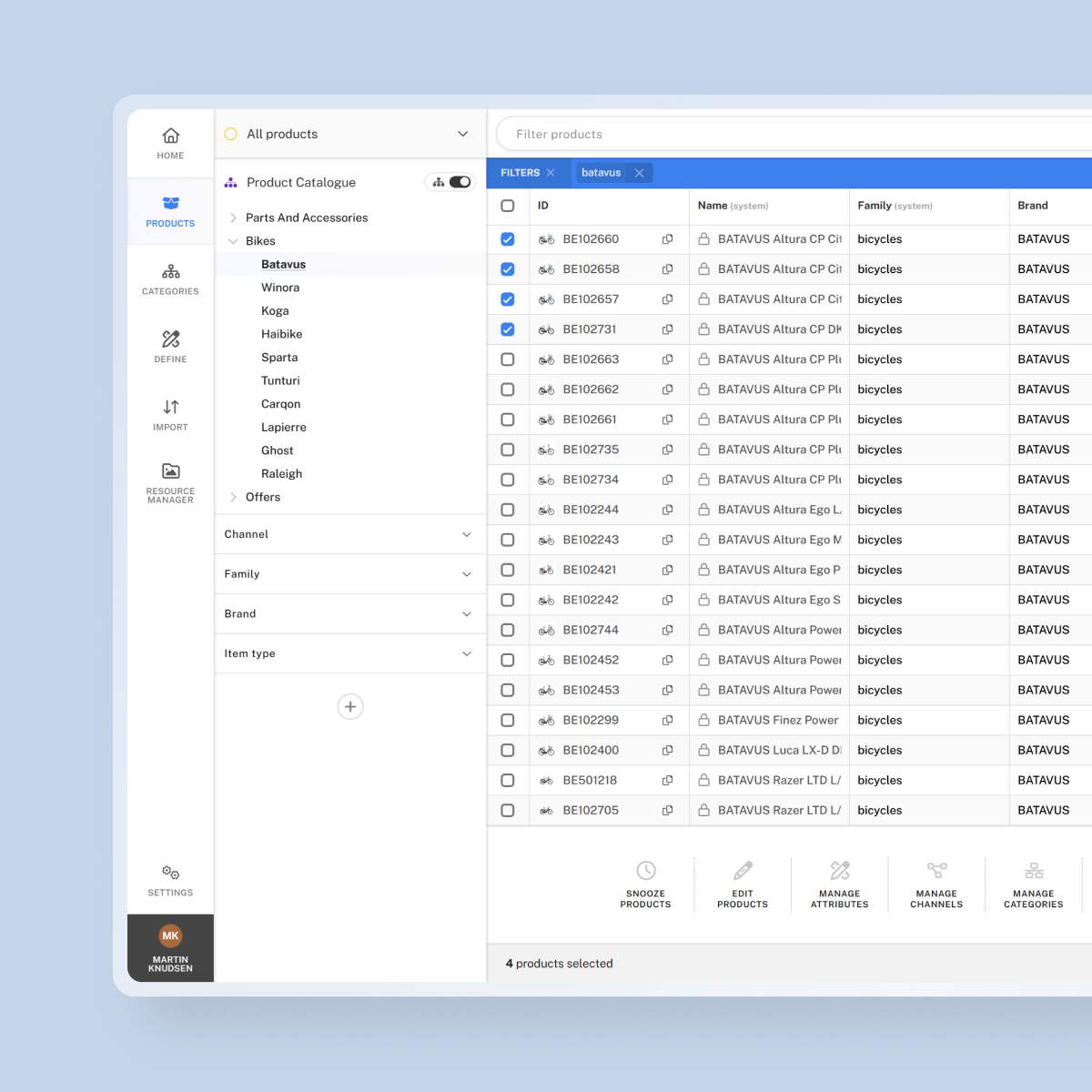Click the Filter products search field
Viewport: 1092px width, 1092px height.
pyautogui.click(x=792, y=134)
